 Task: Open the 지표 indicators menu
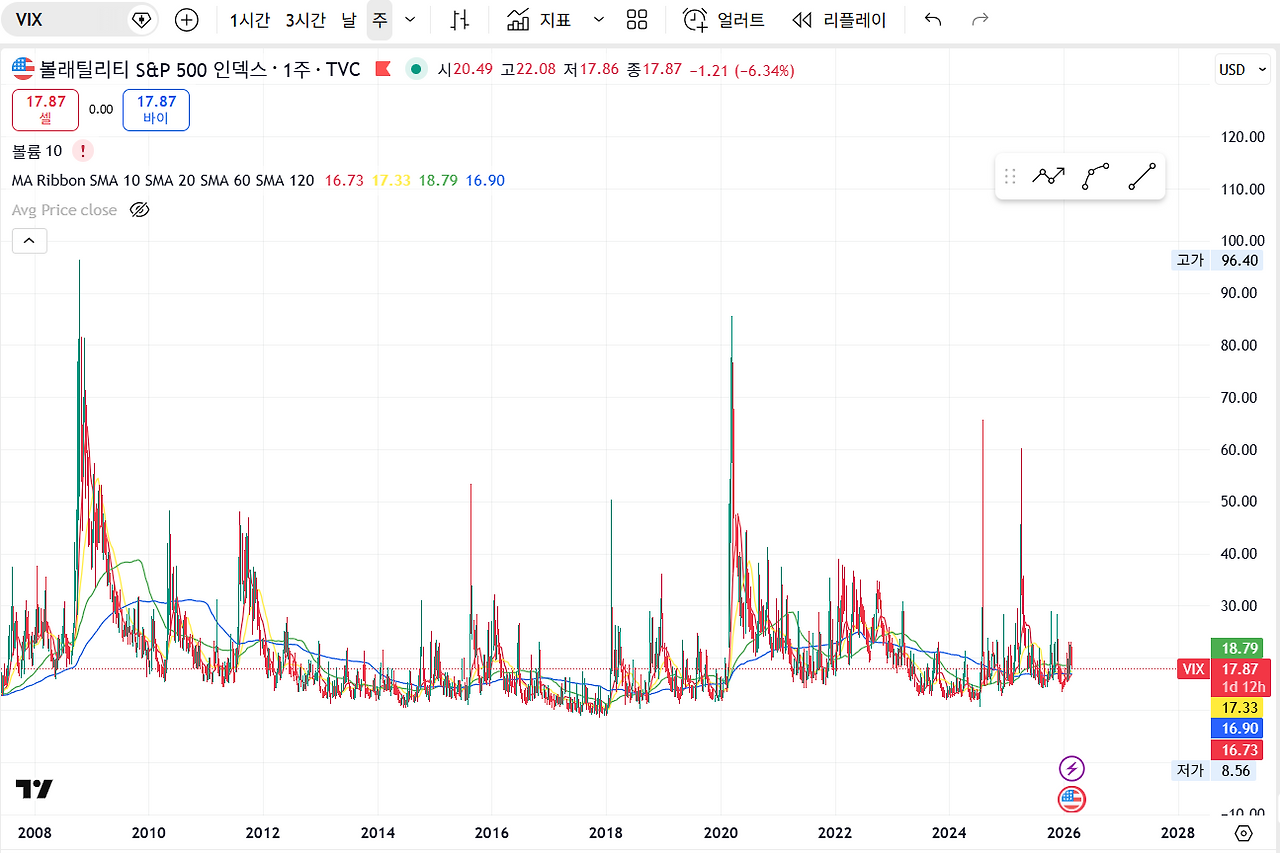pos(538,20)
